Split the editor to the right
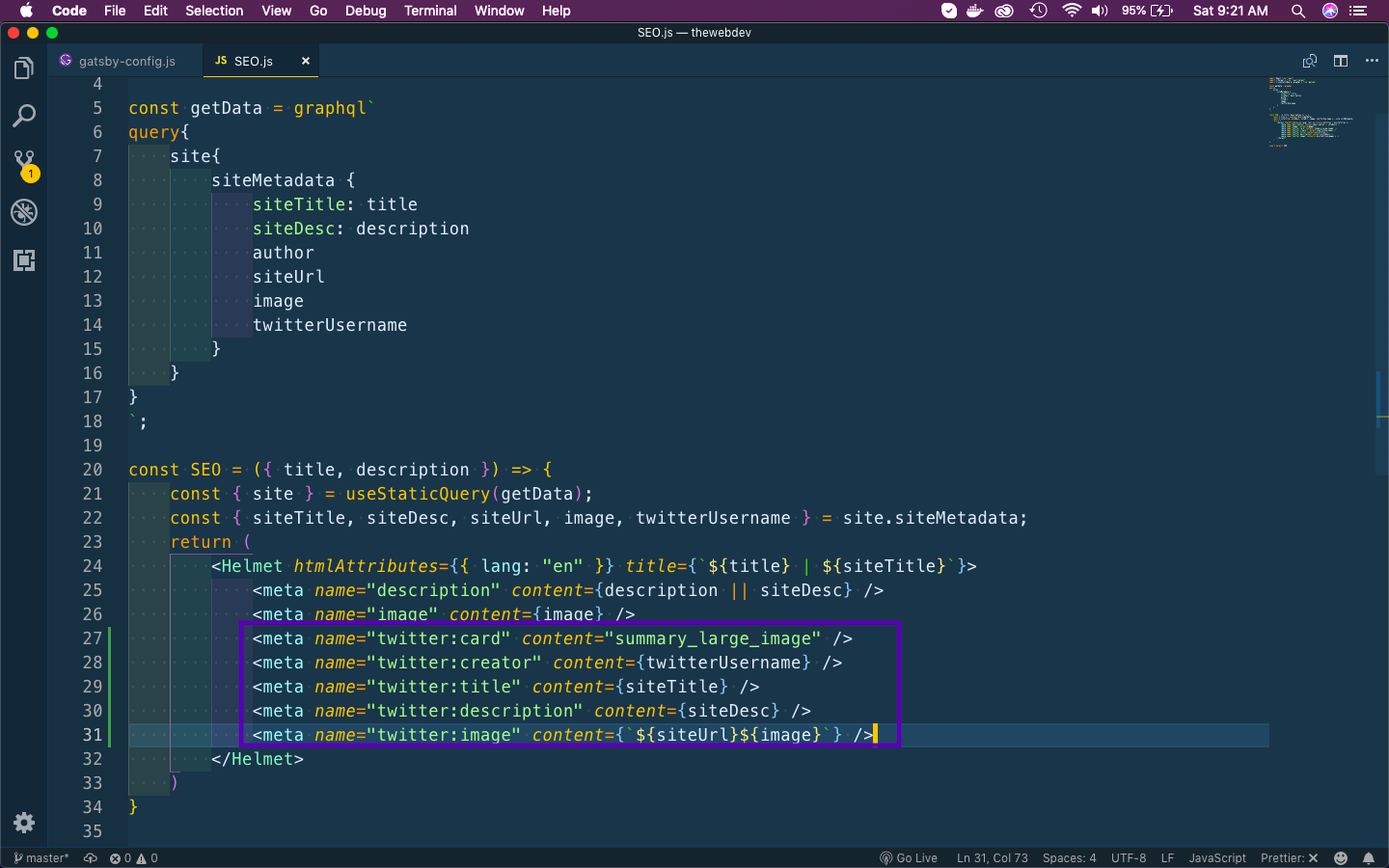The image size is (1389, 868). point(1341,61)
